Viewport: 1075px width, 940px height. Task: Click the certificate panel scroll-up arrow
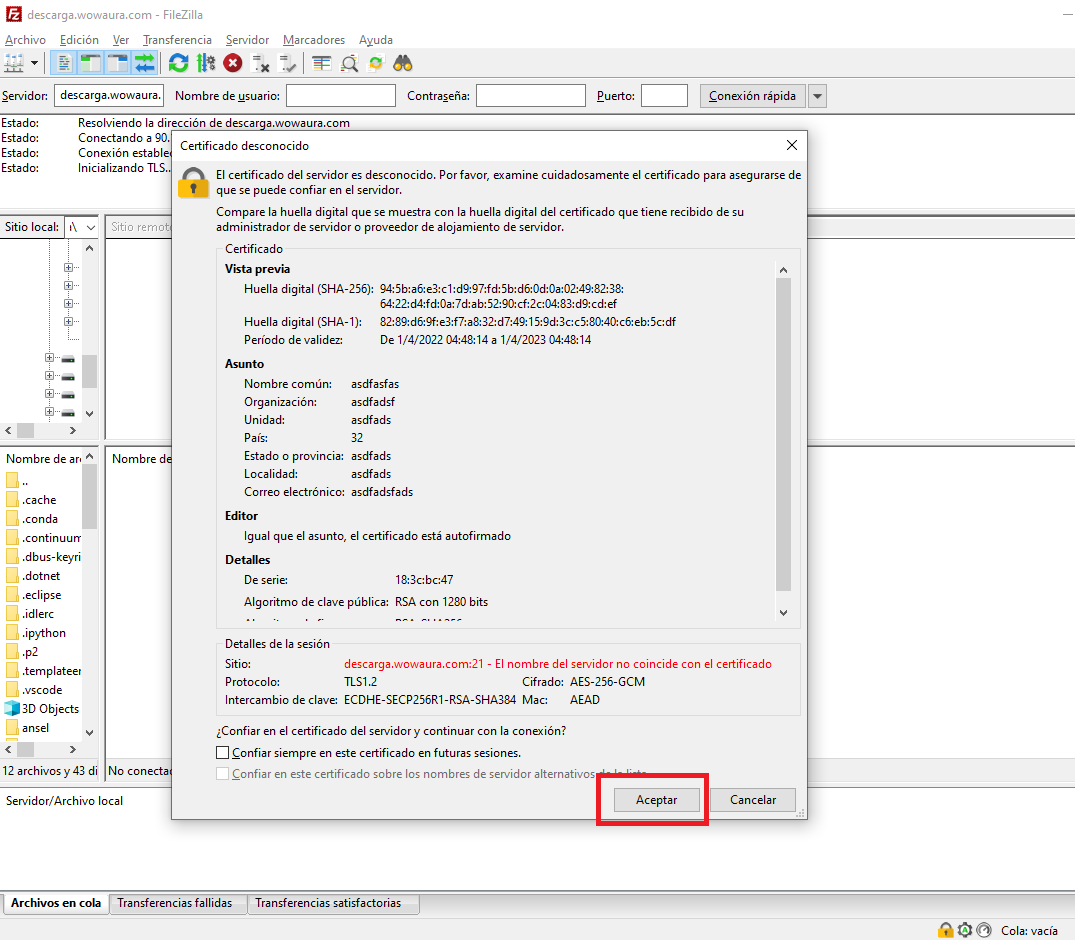pyautogui.click(x=784, y=270)
